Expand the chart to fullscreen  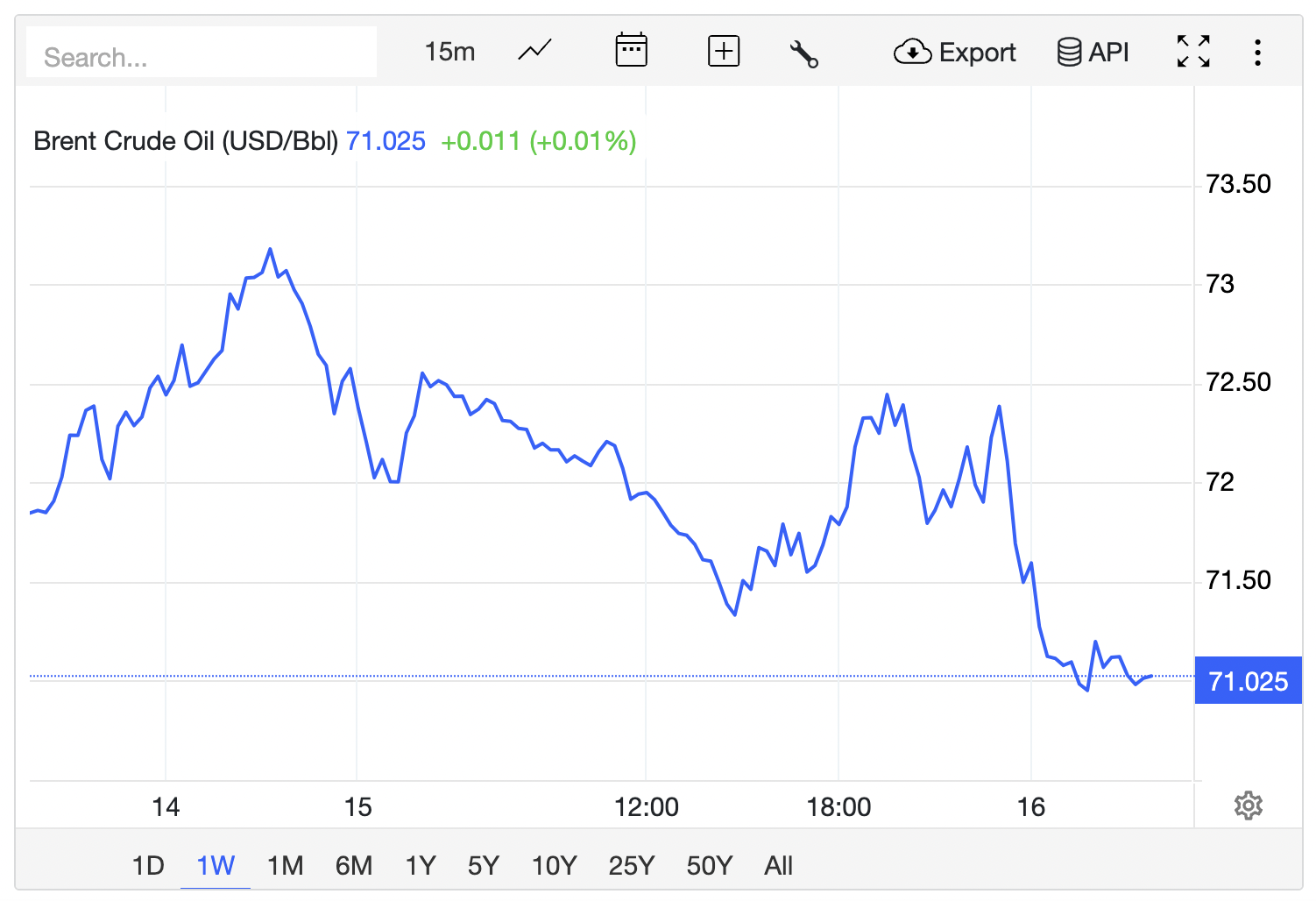click(1193, 52)
